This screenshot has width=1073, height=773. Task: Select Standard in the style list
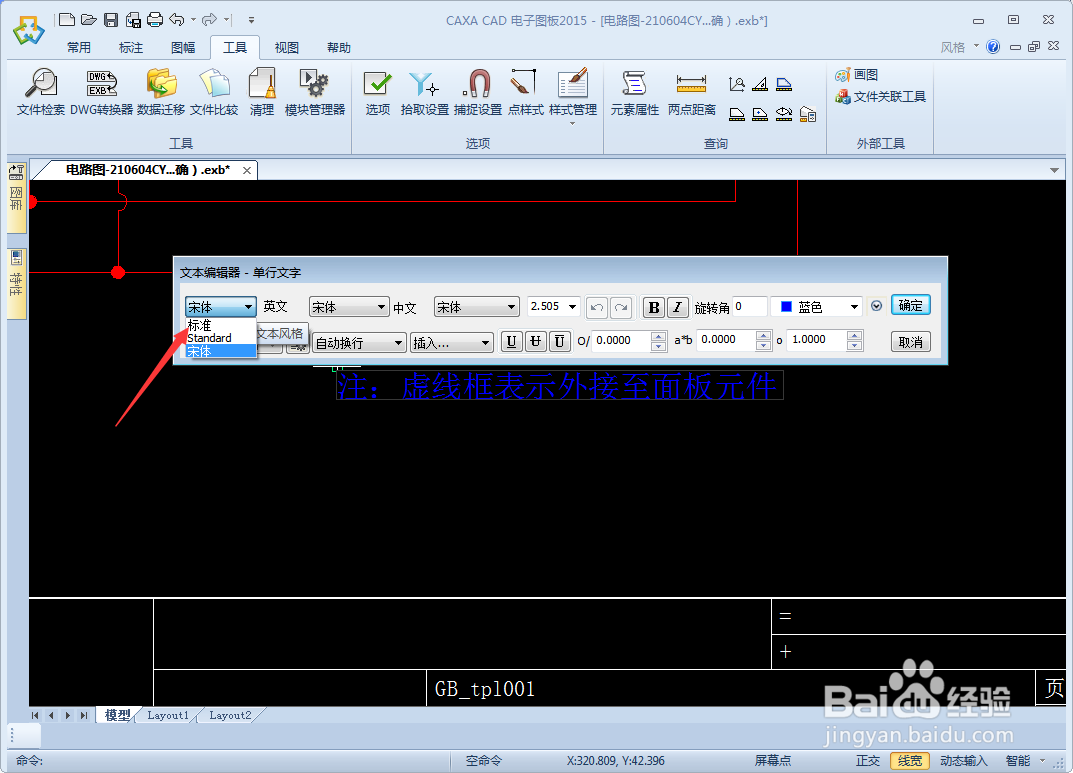click(x=220, y=338)
